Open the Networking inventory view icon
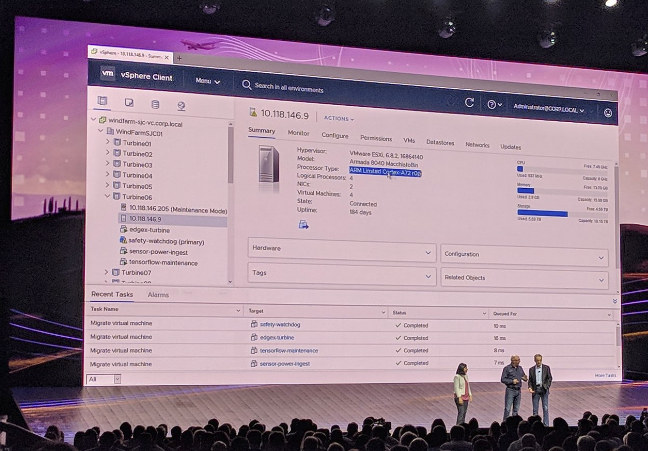Viewport: 648px width, 451px height. (x=181, y=106)
